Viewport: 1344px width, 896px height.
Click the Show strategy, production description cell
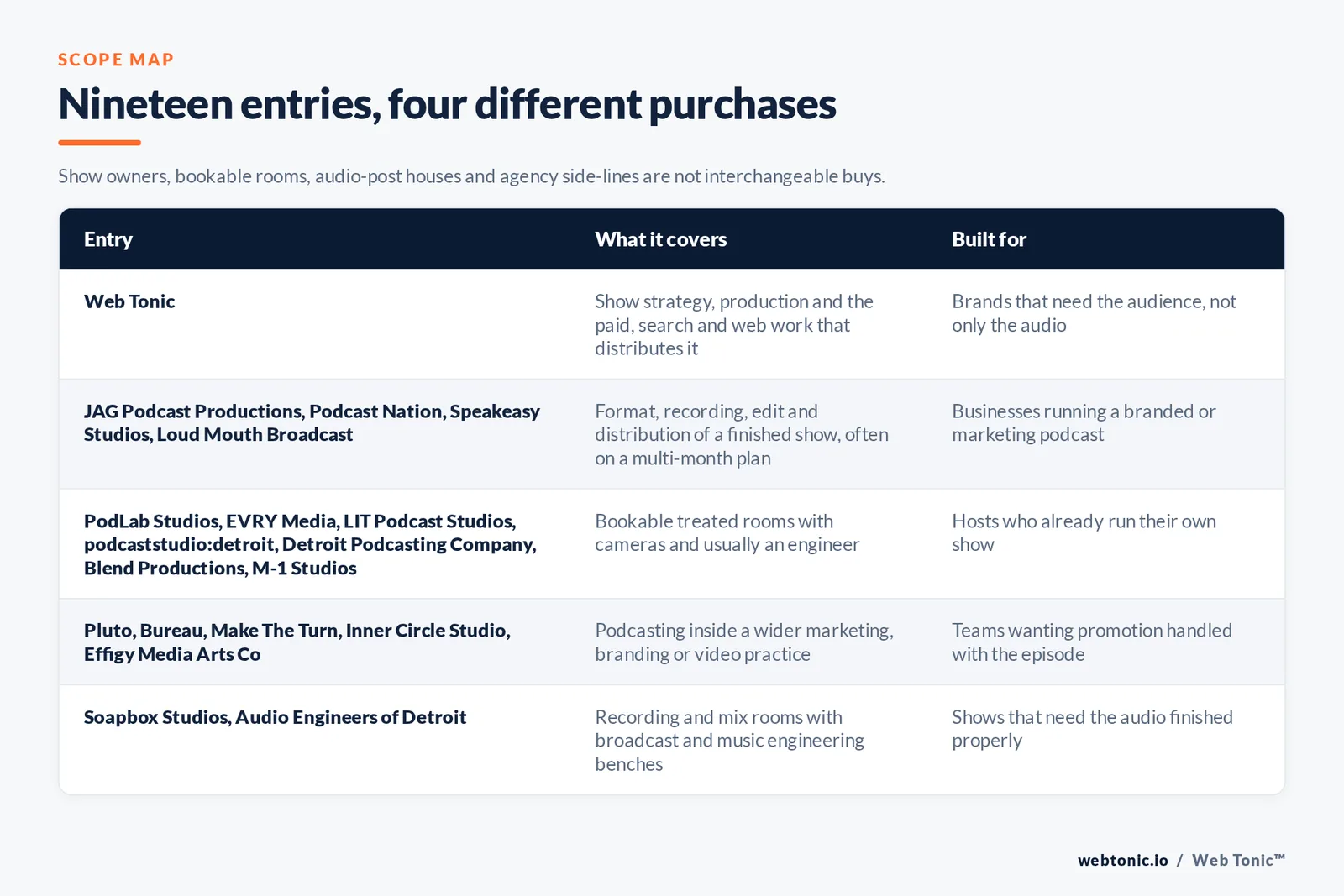click(x=734, y=325)
